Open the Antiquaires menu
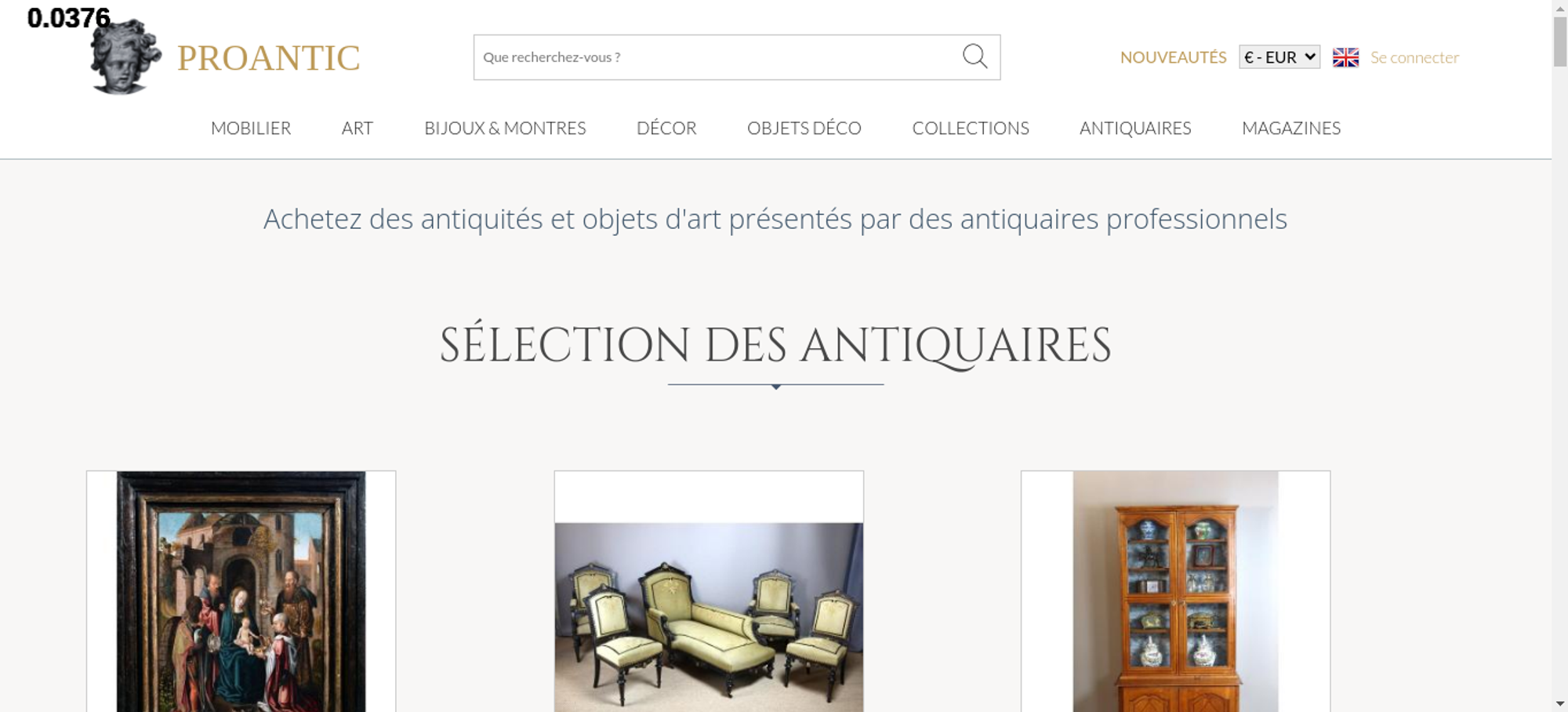 [1135, 128]
